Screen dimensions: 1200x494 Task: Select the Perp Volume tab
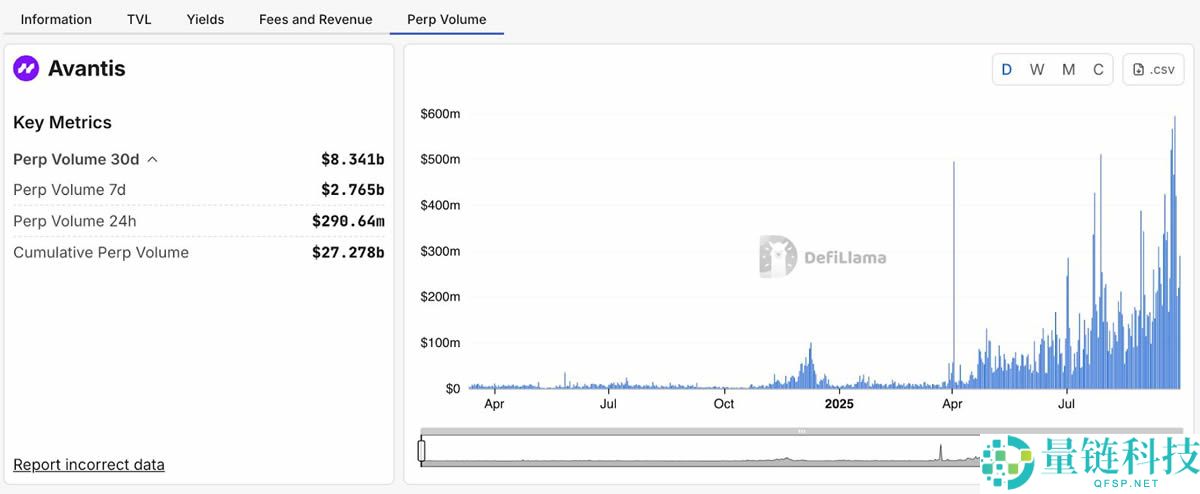[x=446, y=19]
